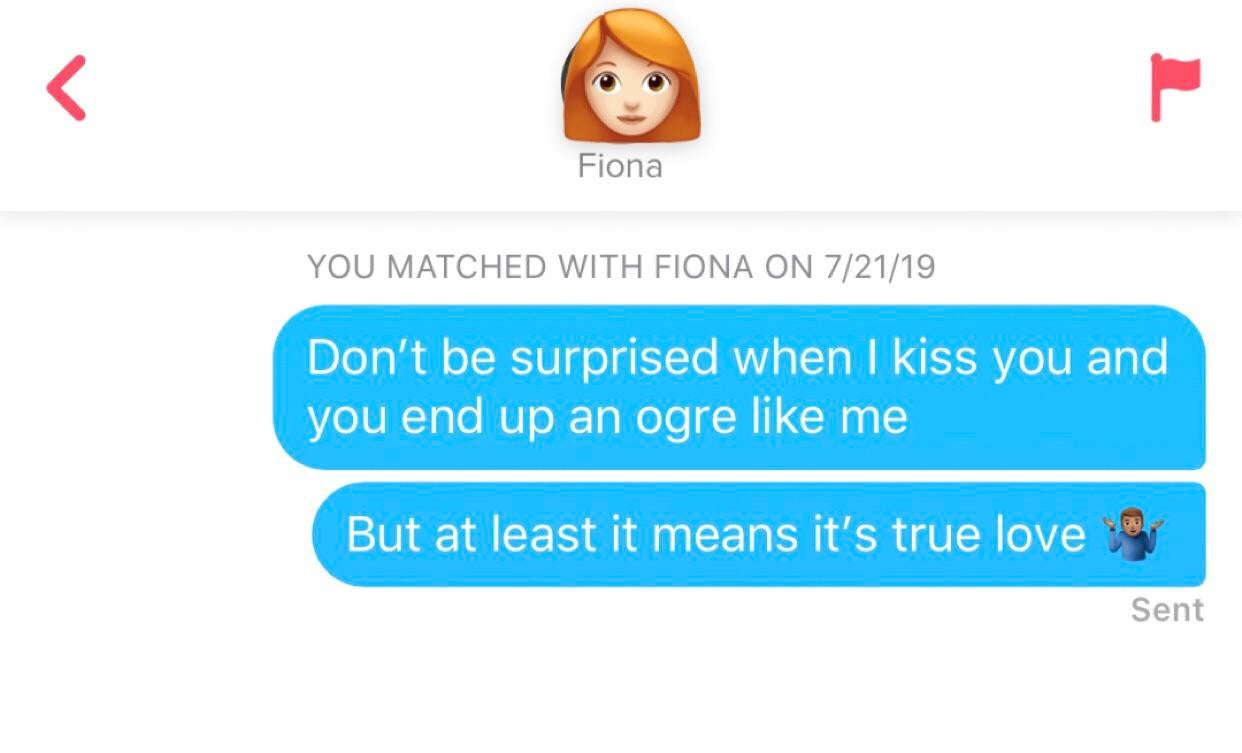Open Fiona's avatar profile picture

coord(630,78)
